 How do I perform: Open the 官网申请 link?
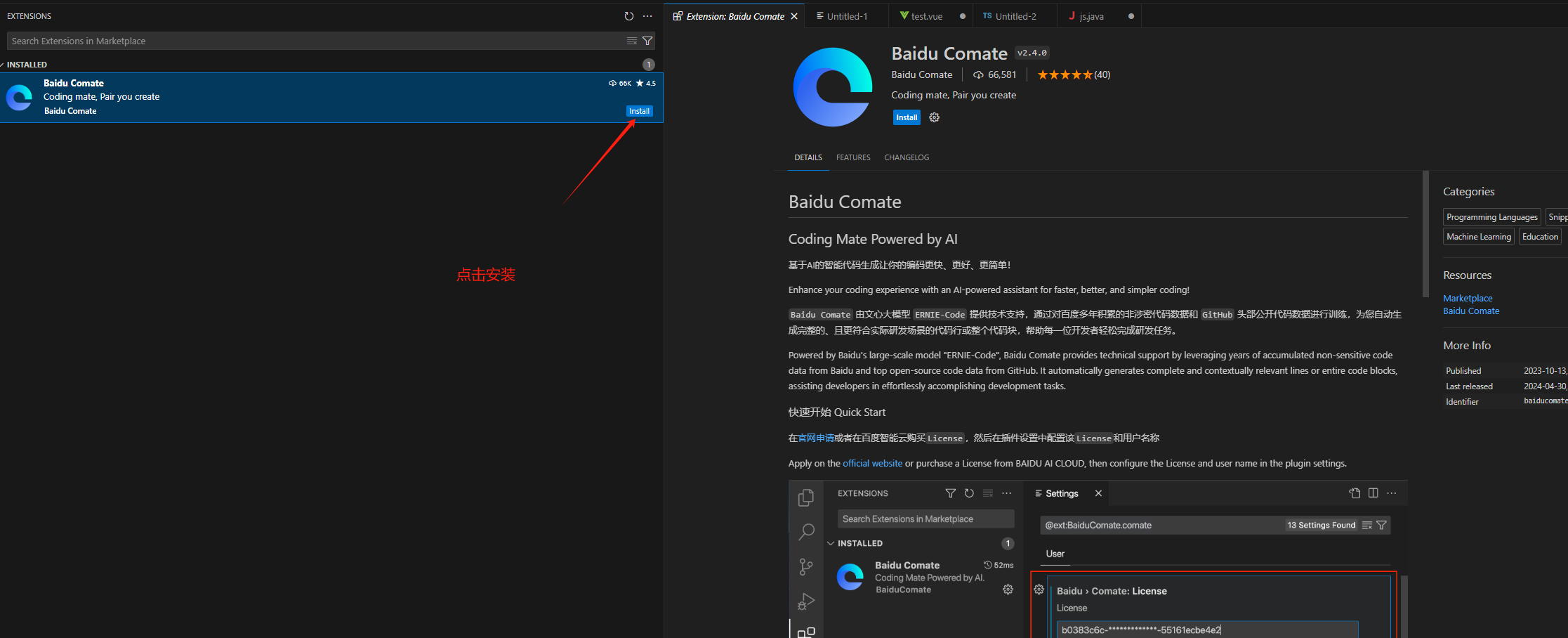coord(816,438)
